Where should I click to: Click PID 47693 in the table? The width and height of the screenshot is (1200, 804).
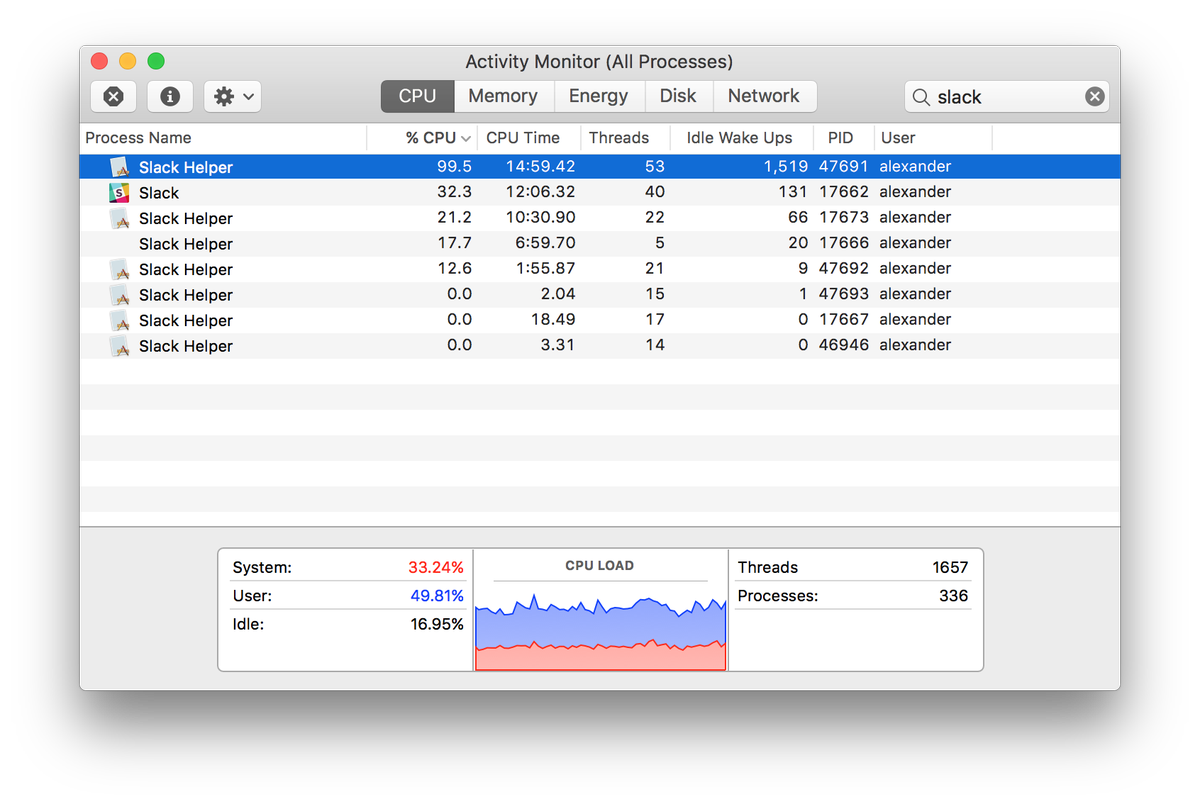click(x=843, y=294)
